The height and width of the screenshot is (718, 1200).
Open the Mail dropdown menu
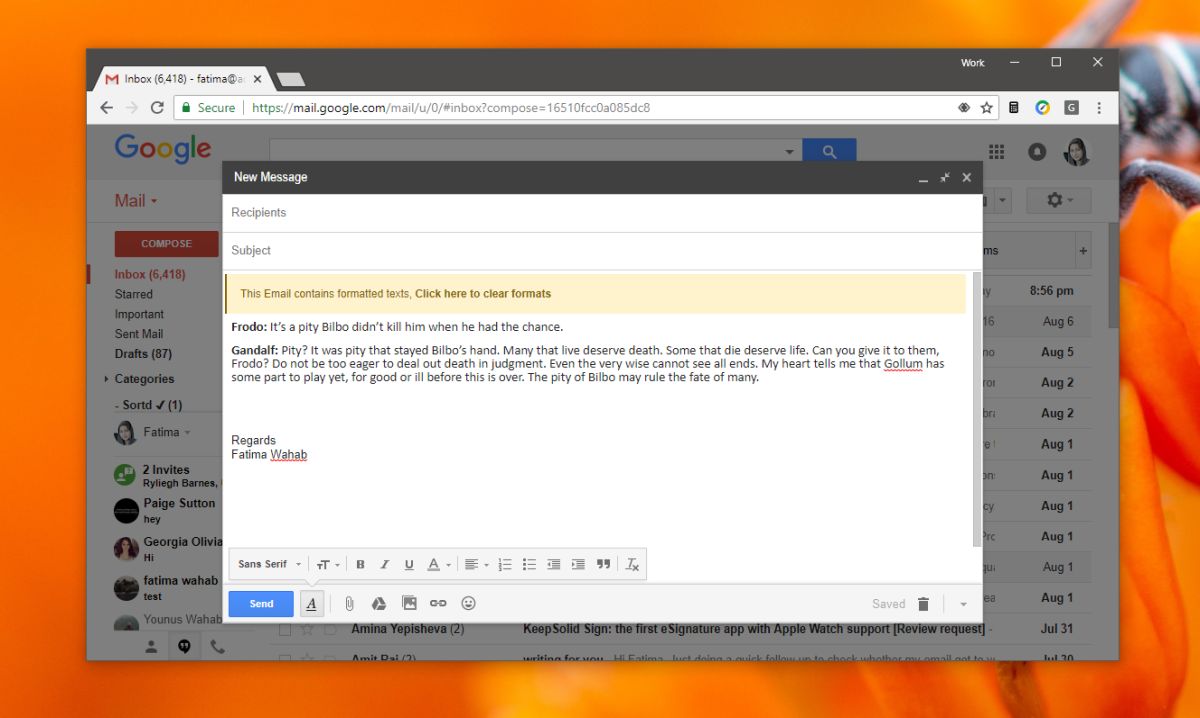136,201
